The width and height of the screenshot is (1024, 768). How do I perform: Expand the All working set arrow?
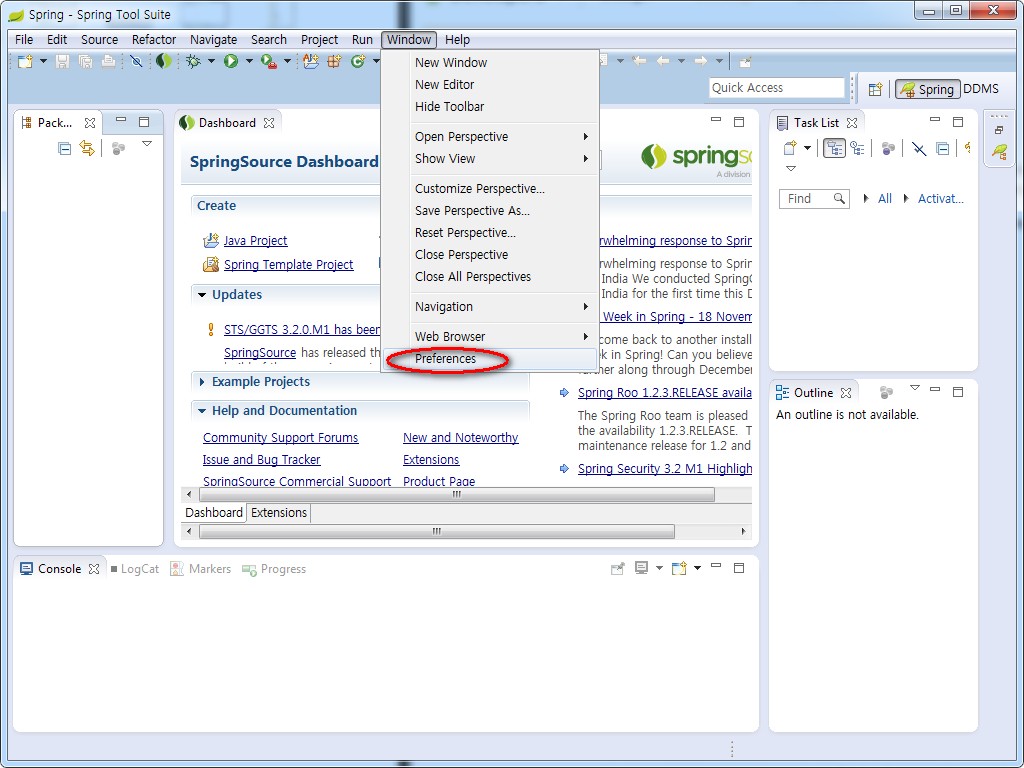pos(866,199)
